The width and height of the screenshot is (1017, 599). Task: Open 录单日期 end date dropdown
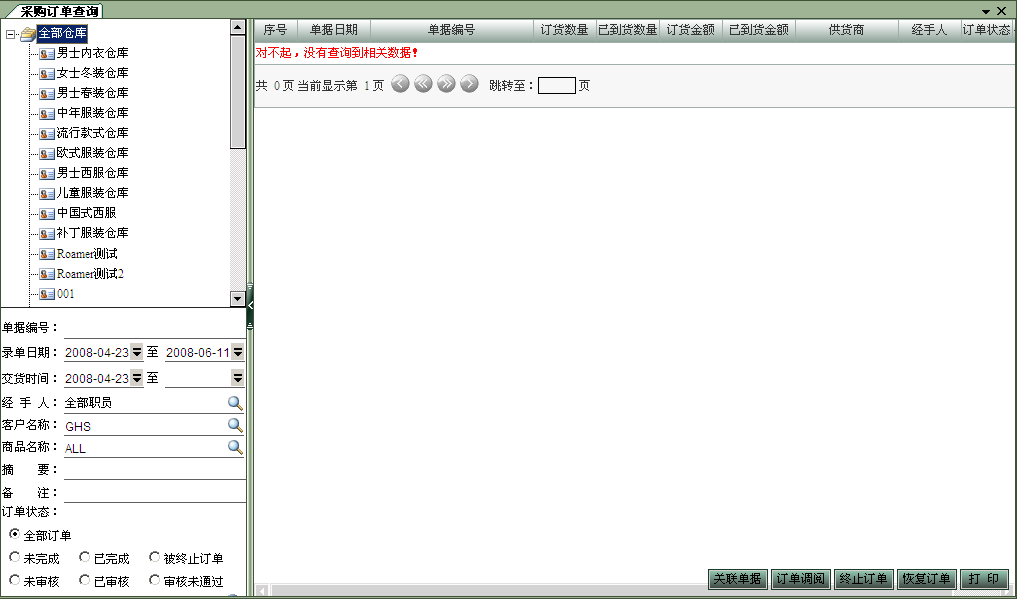237,352
